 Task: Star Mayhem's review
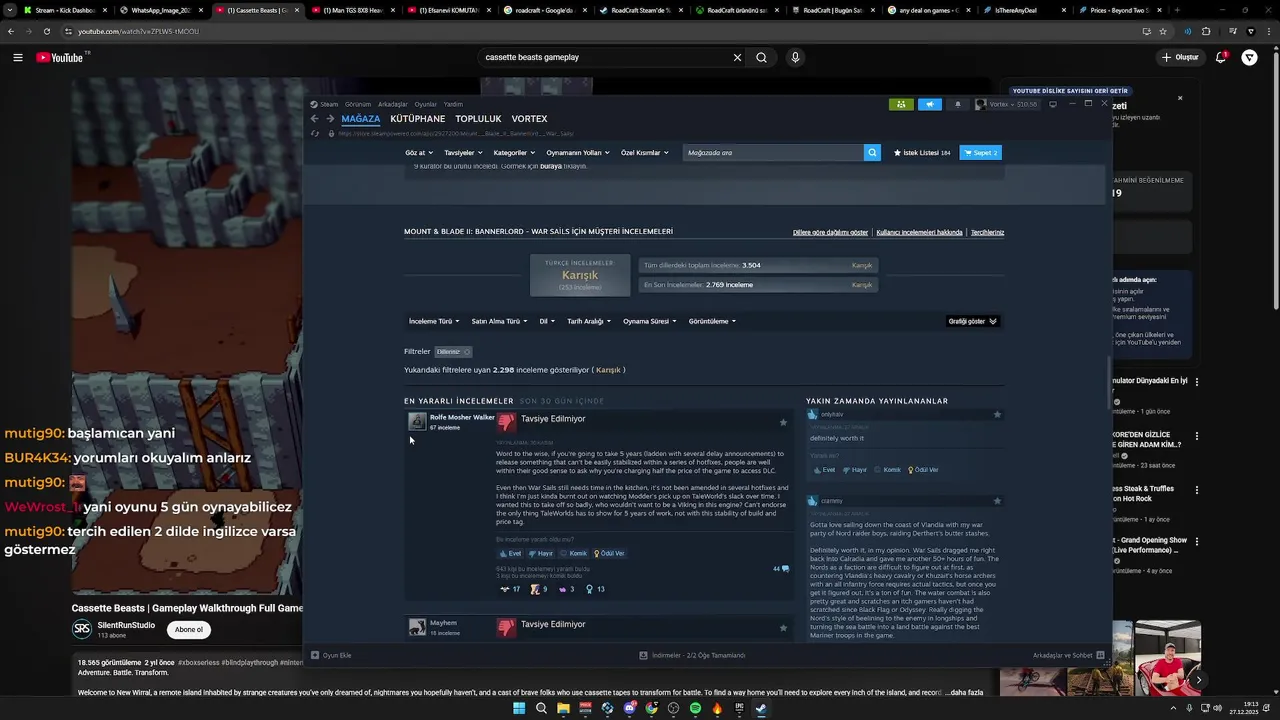click(x=783, y=627)
